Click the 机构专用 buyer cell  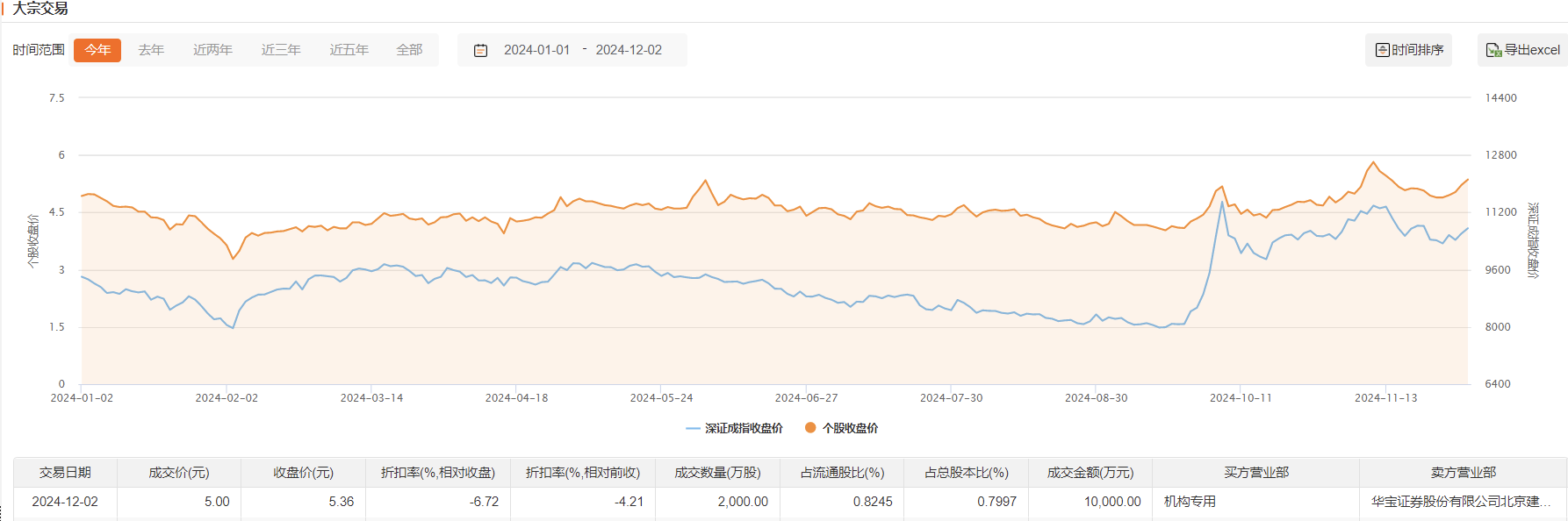click(x=1190, y=502)
